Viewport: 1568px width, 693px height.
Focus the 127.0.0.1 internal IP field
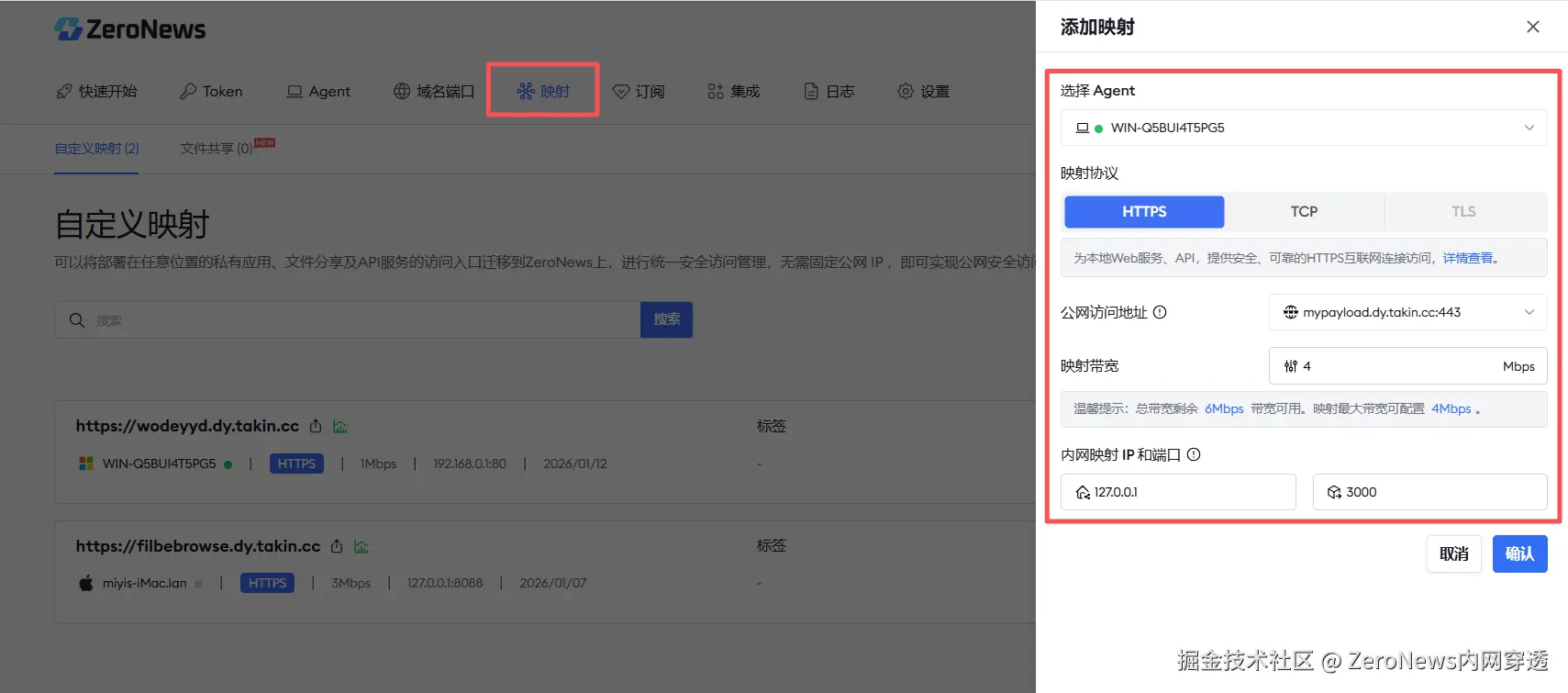(1178, 492)
